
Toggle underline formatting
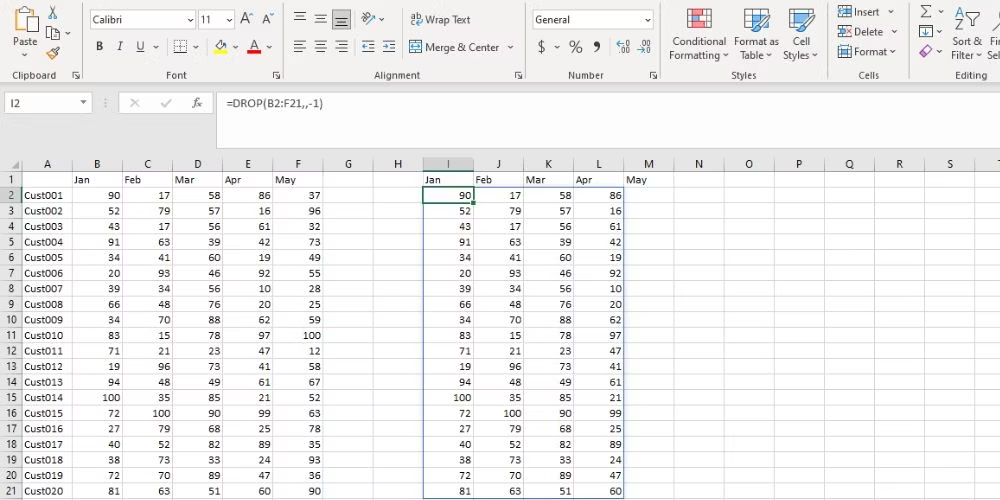point(140,47)
